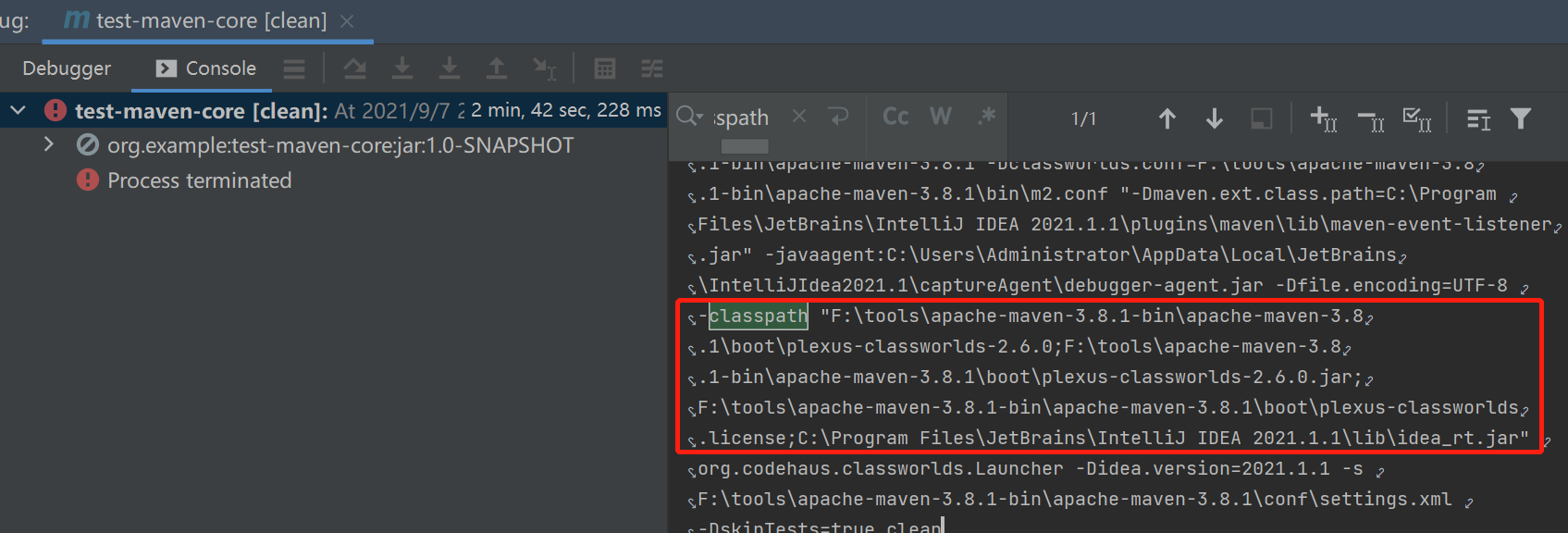Click the Force Step Into icon
The image size is (1568, 533).
point(450,68)
